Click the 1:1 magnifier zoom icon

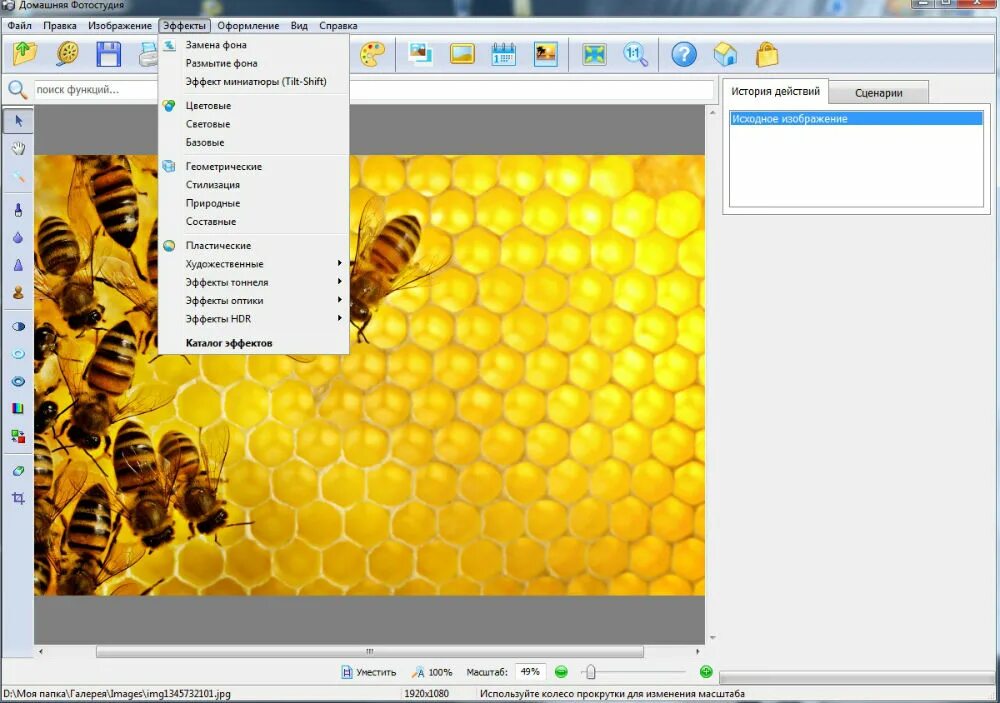click(x=635, y=54)
